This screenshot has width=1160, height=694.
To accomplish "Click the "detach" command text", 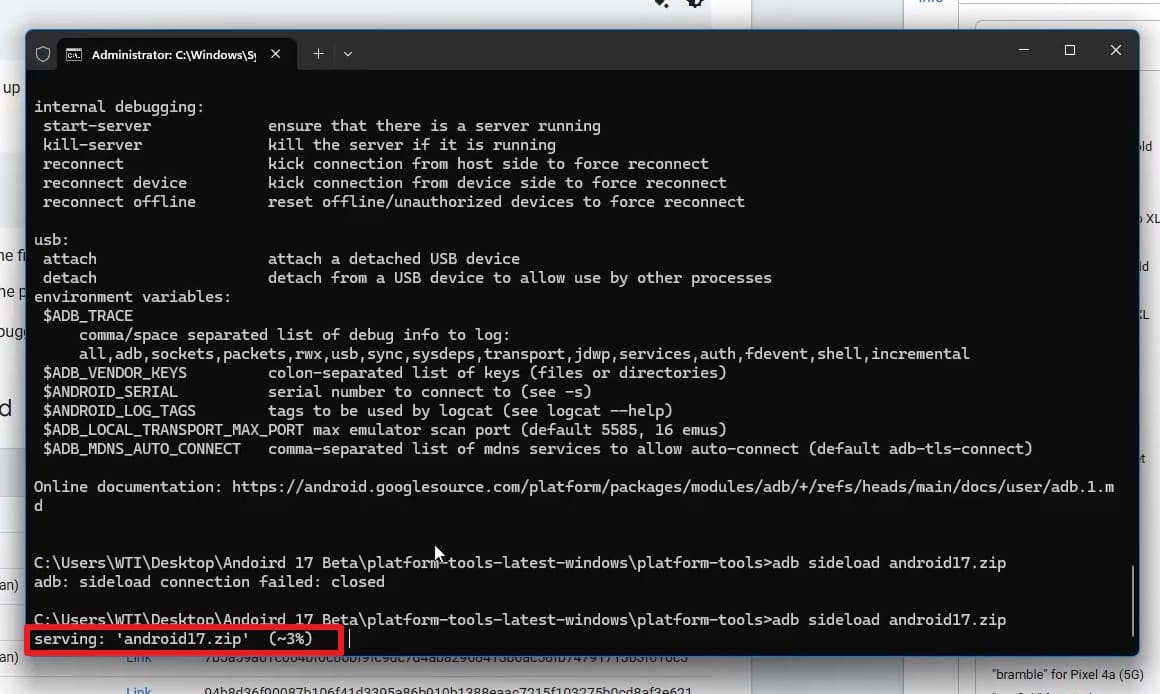I will click(x=70, y=278).
